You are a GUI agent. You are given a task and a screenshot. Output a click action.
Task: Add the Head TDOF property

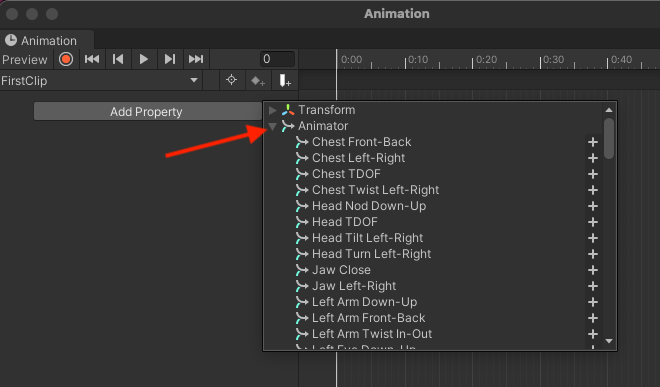point(593,222)
